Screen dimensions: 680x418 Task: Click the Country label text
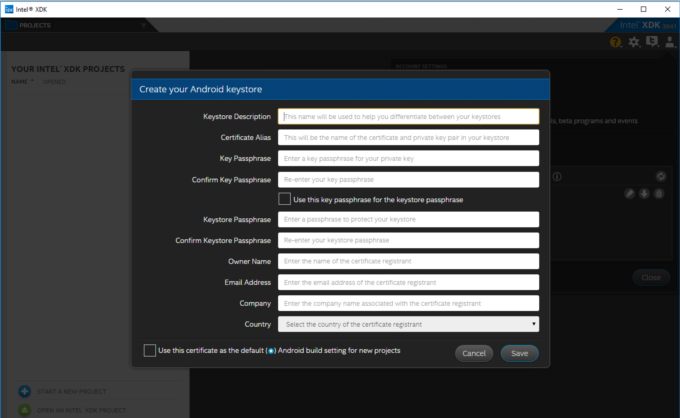[258, 324]
